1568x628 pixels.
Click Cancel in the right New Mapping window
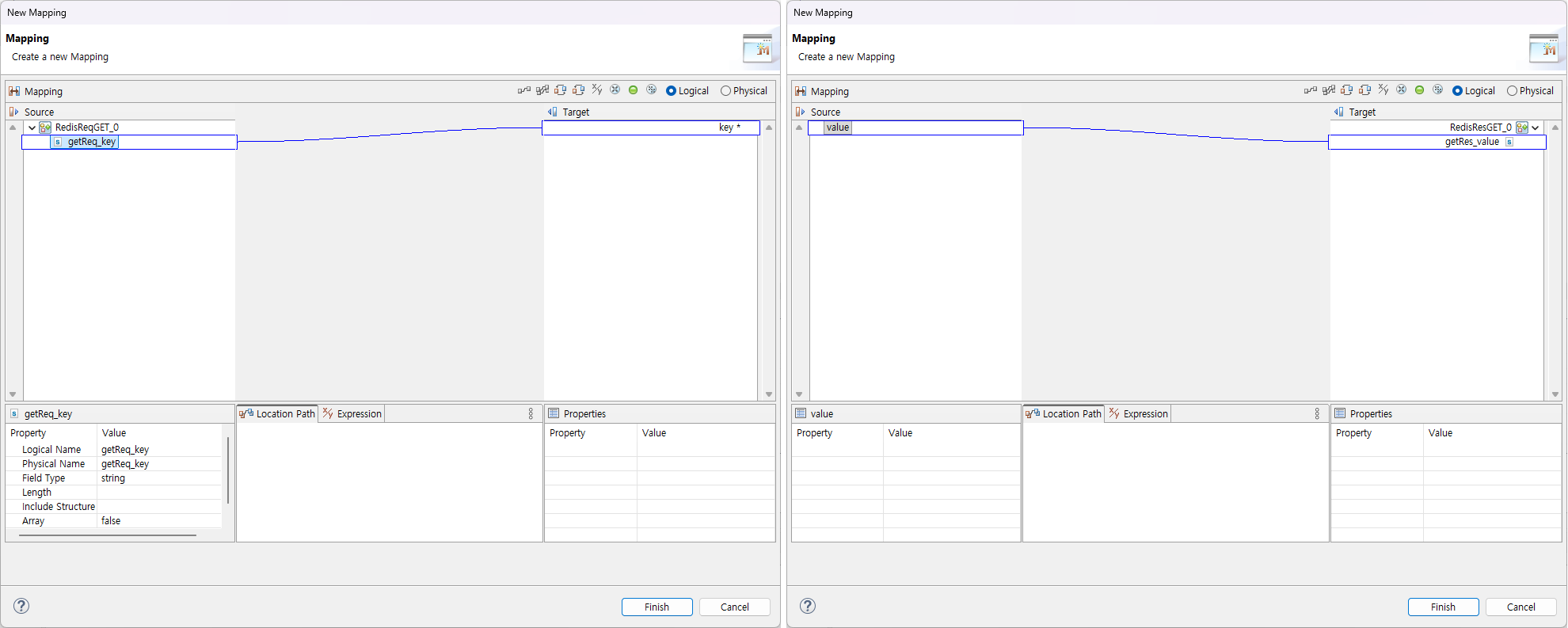(x=1521, y=607)
